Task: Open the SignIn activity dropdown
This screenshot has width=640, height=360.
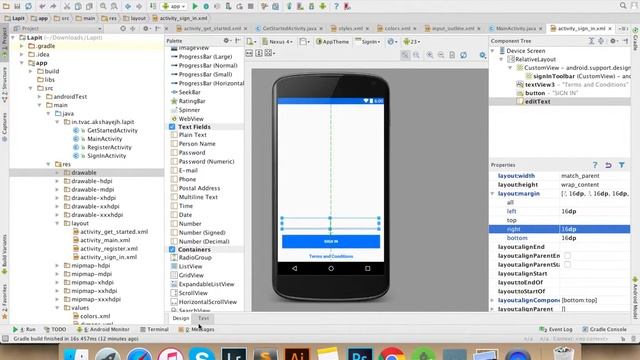Action: (368, 42)
